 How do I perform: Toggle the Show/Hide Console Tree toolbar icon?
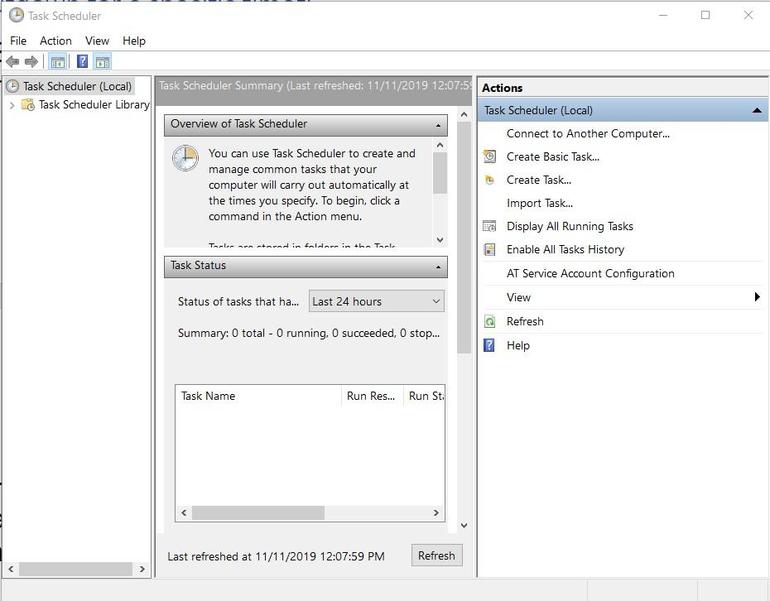click(57, 62)
